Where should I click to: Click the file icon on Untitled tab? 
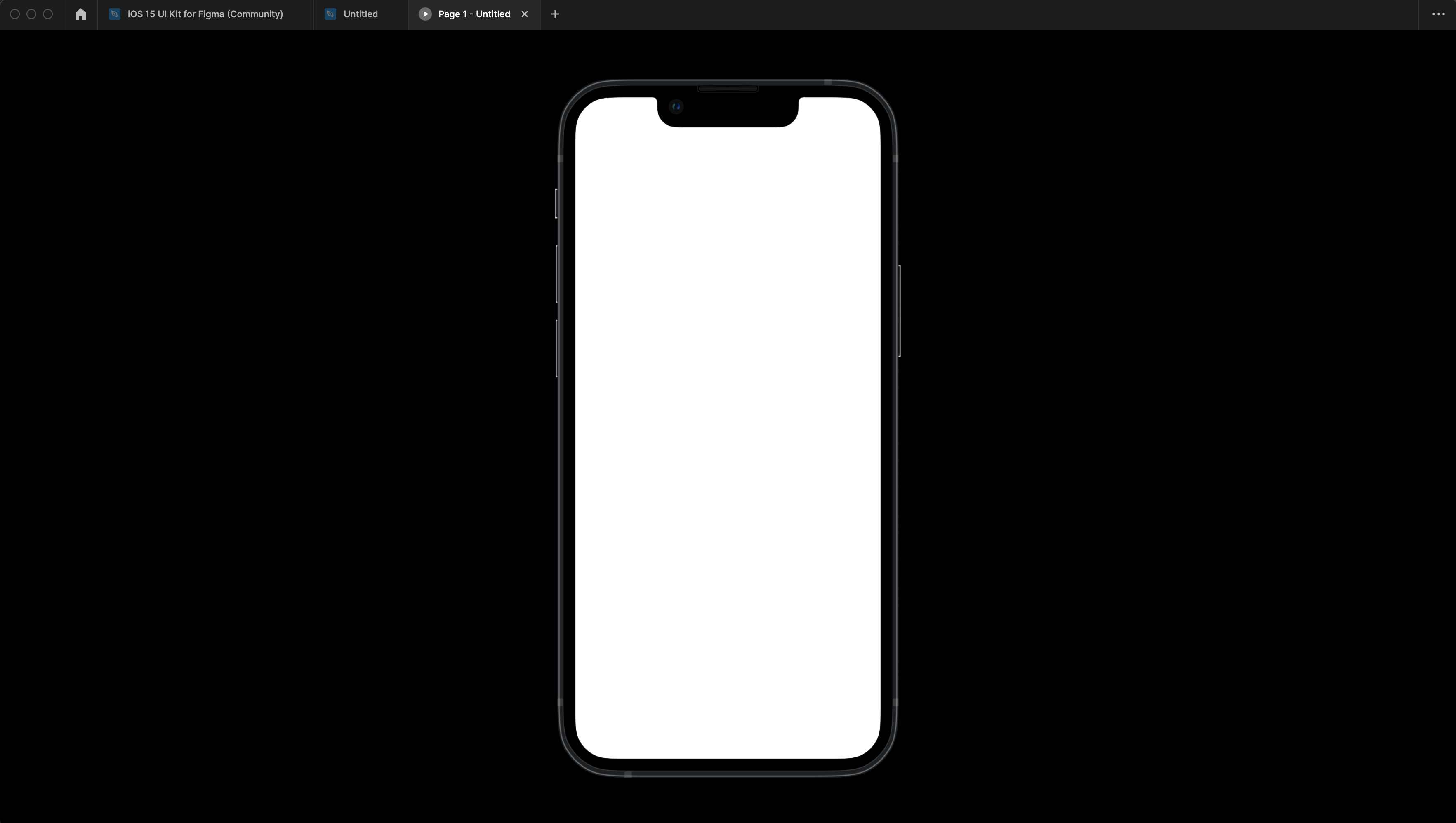330,14
